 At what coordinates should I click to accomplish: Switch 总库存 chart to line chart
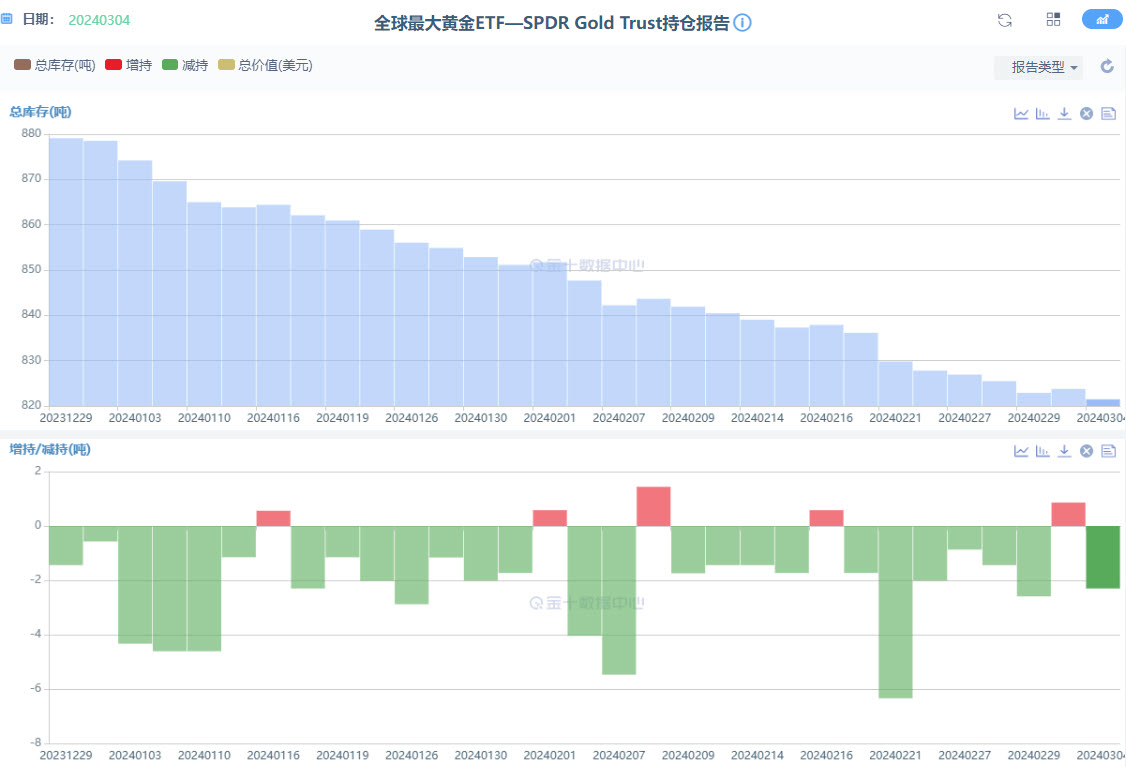point(1021,114)
